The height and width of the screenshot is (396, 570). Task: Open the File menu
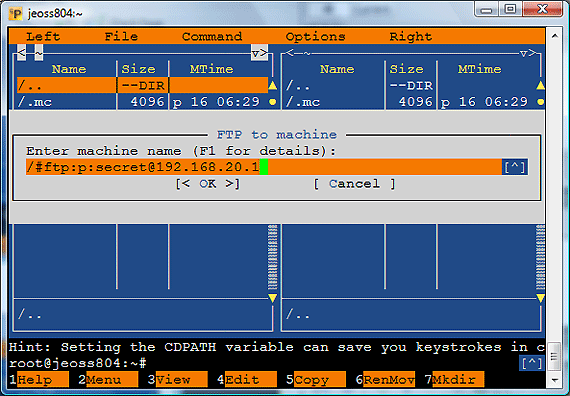[121, 36]
